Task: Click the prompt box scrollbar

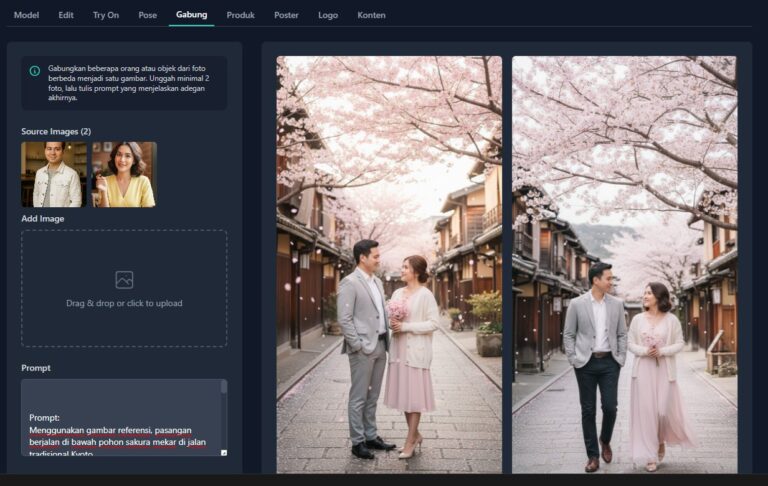Action: point(224,388)
